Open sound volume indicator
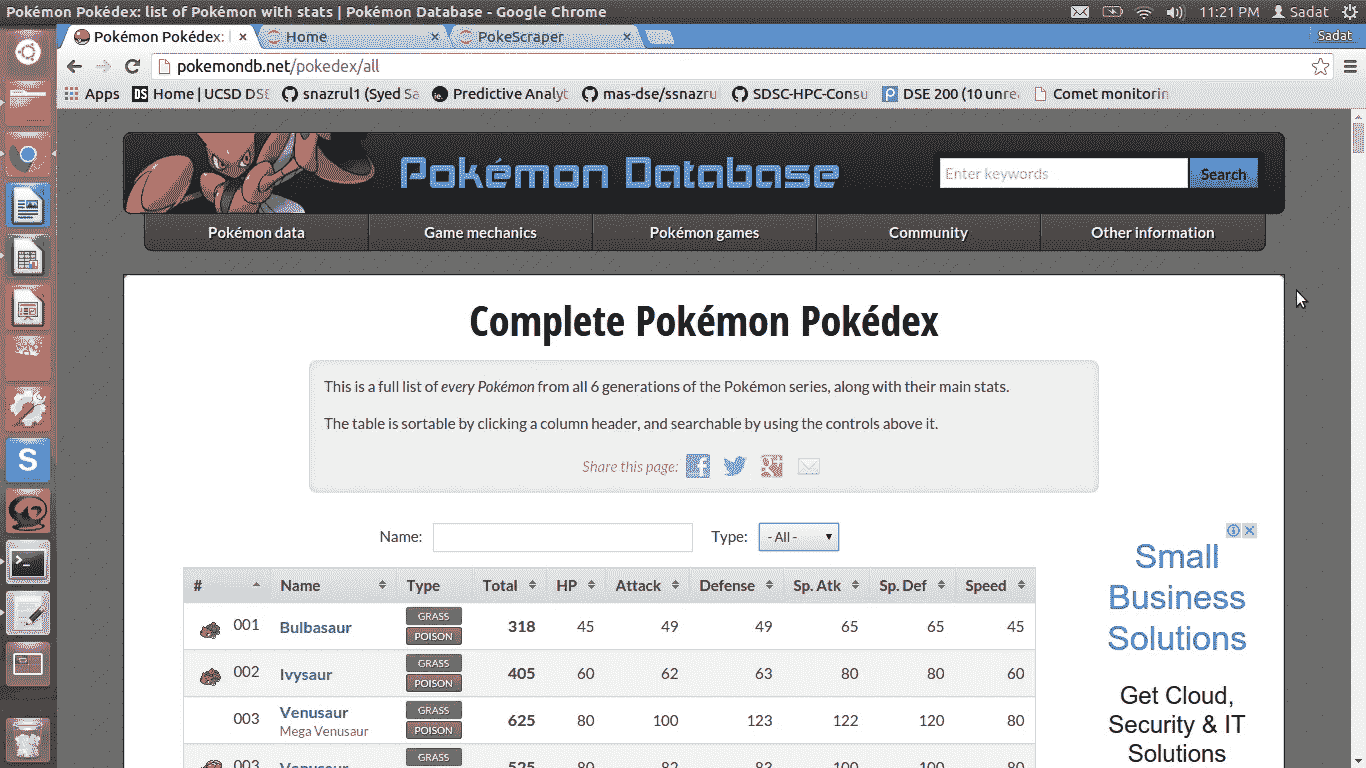 click(1175, 12)
